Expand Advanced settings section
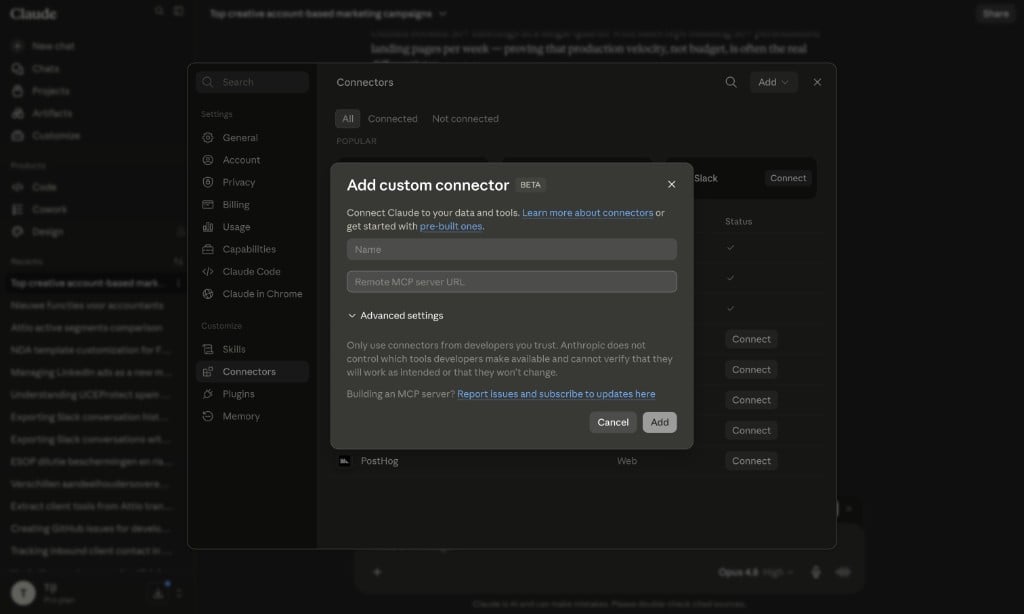 tap(395, 315)
